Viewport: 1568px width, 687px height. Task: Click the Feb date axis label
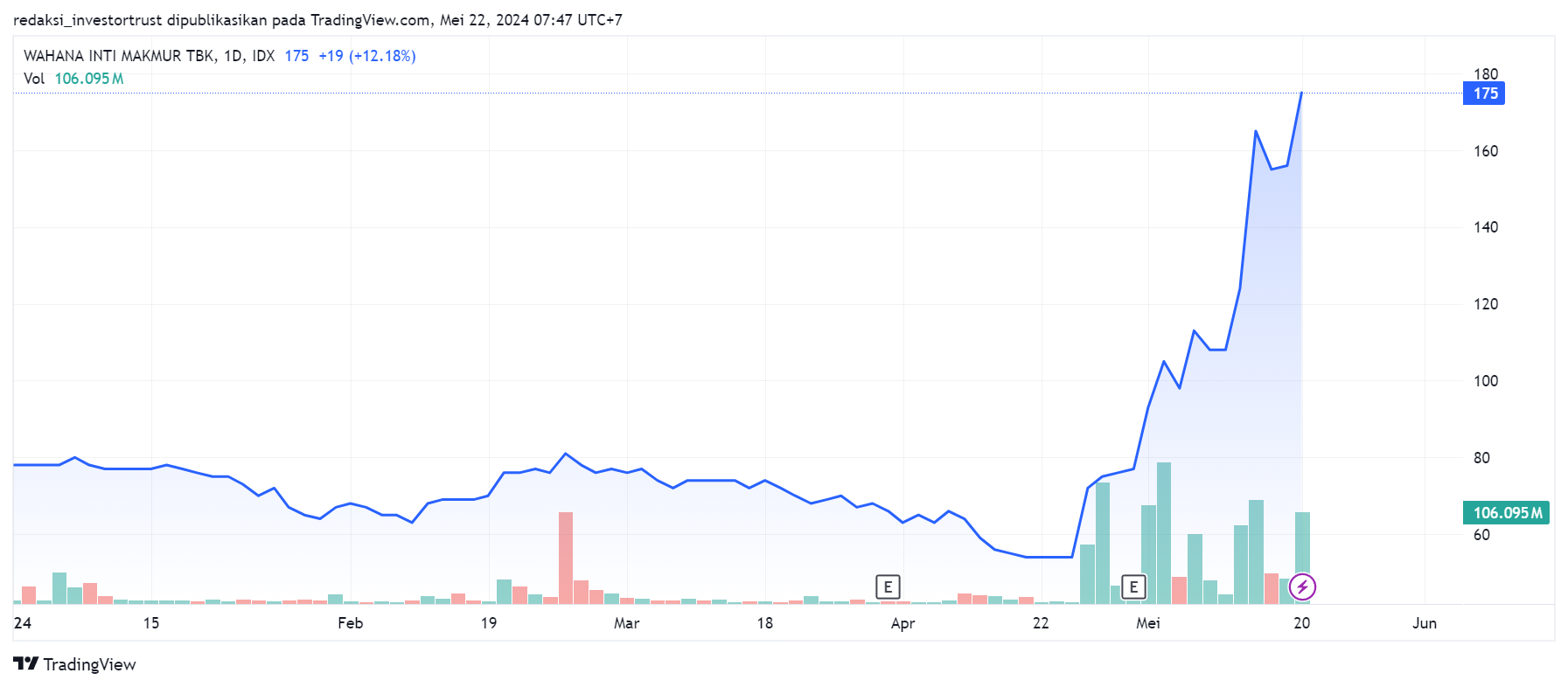click(x=350, y=623)
